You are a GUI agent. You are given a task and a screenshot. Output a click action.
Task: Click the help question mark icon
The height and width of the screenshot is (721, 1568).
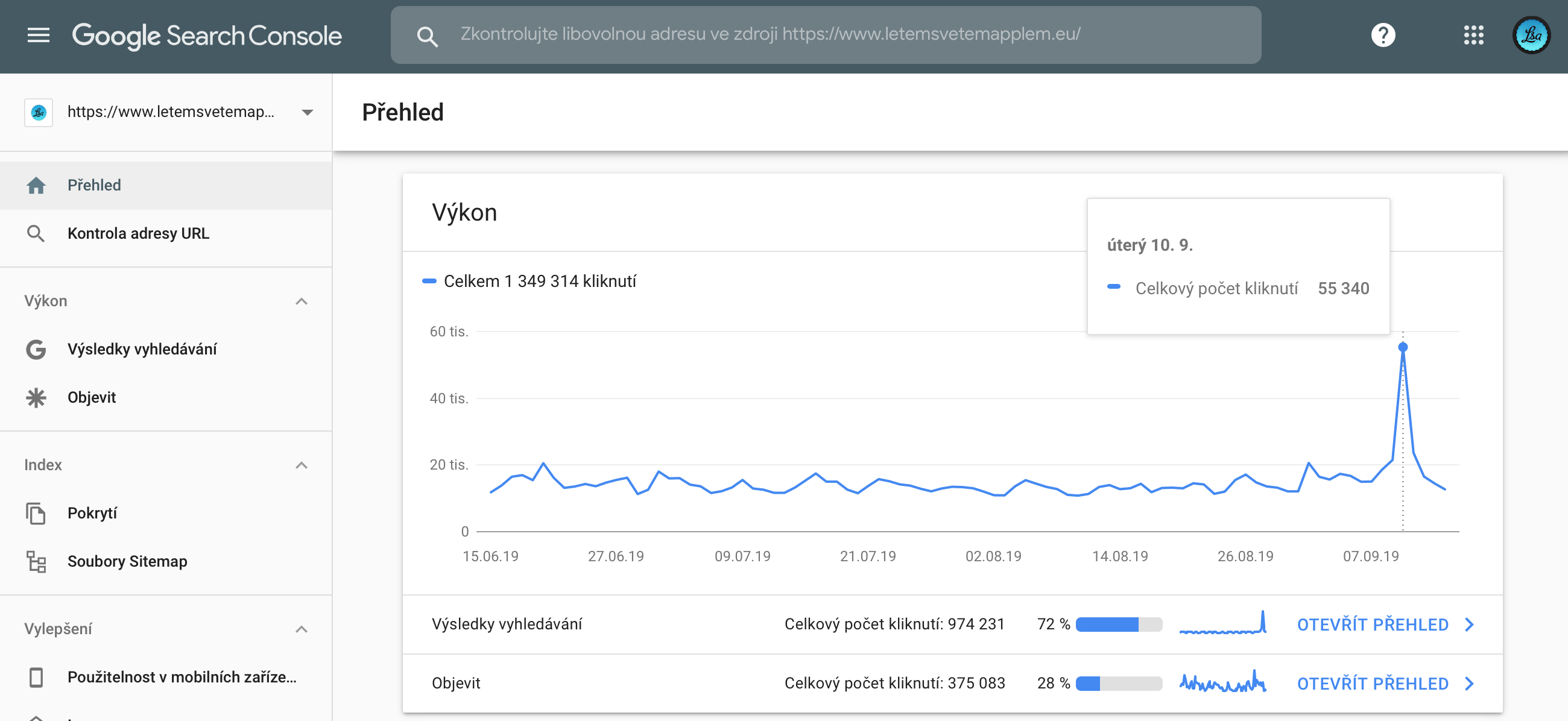point(1382,36)
